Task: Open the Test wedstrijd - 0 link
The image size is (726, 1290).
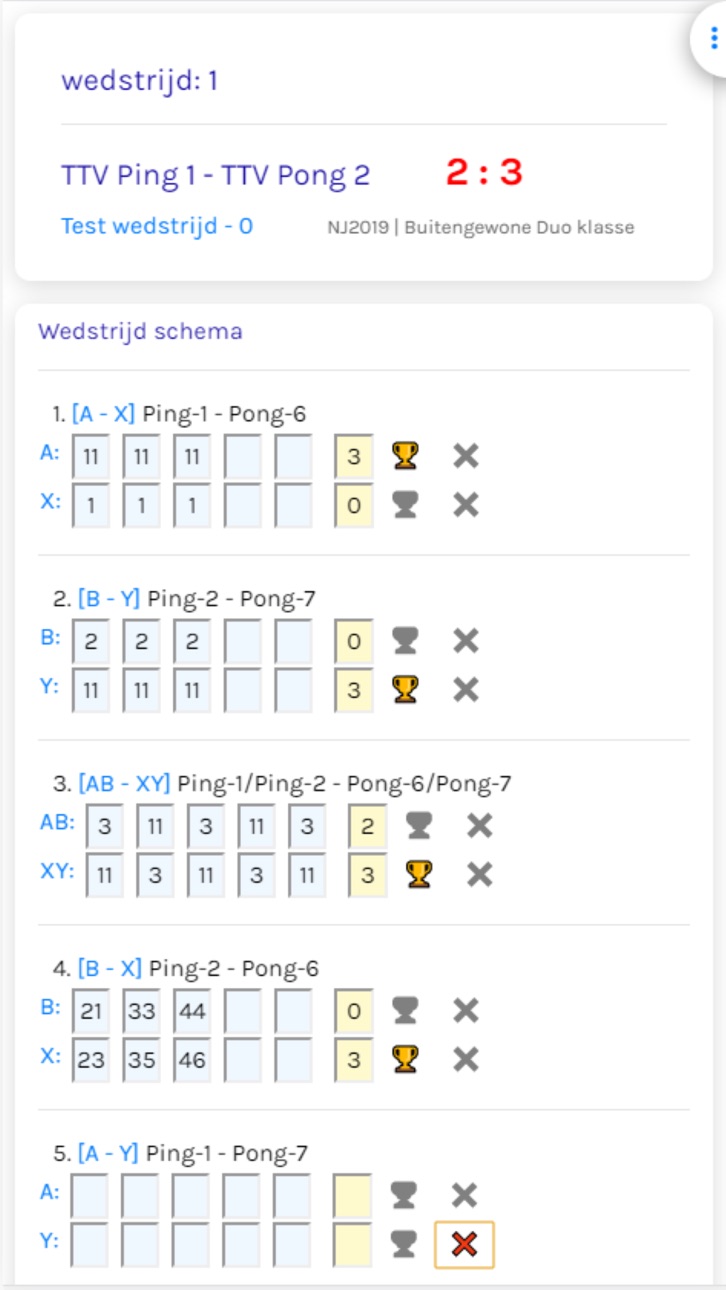Action: [157, 226]
